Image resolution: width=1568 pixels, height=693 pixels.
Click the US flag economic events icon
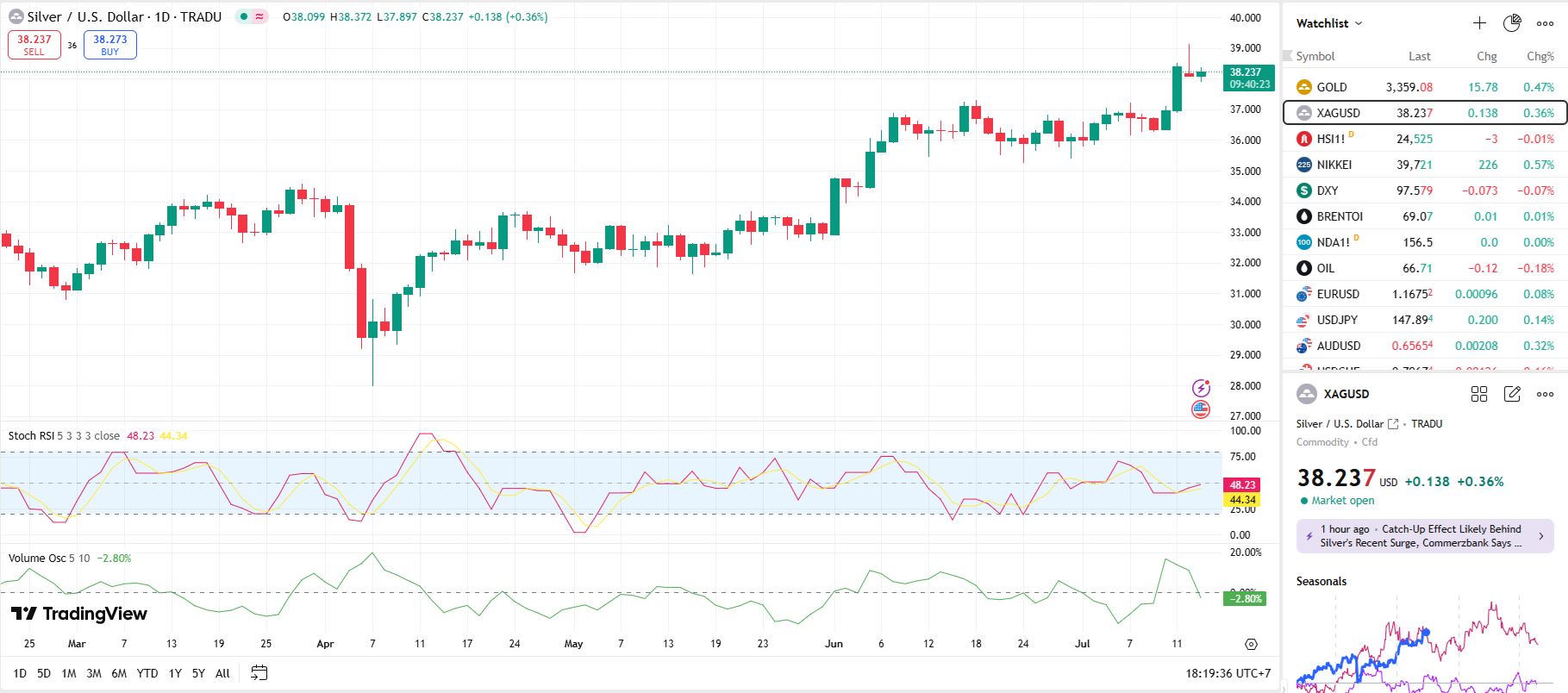coord(1201,409)
